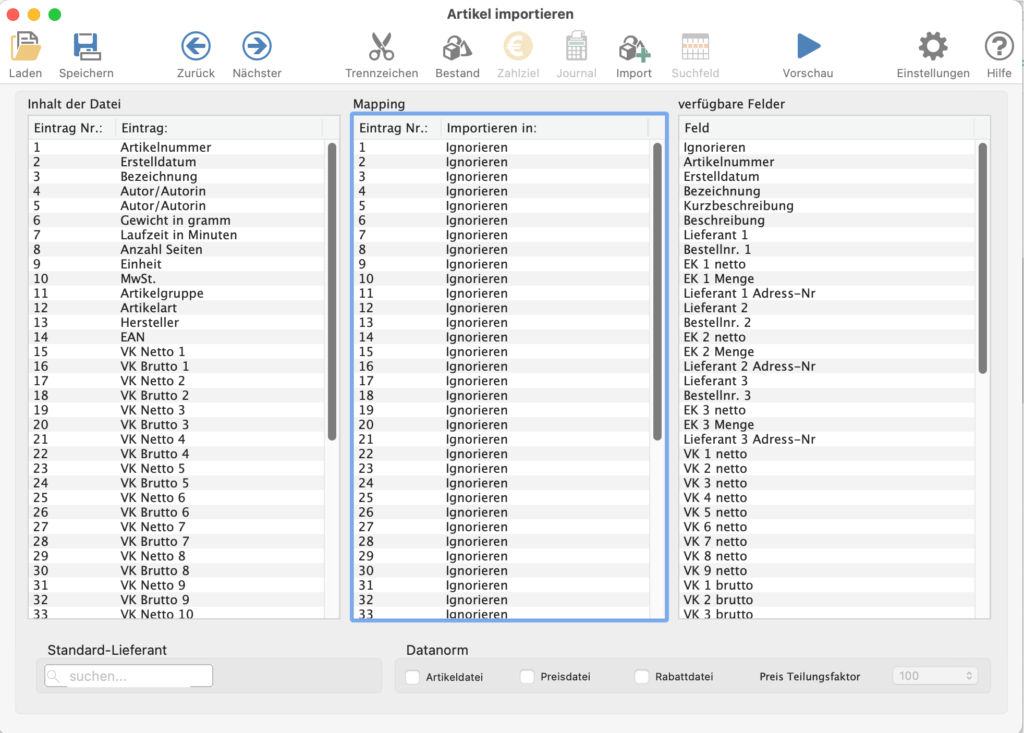
Task: Select 'Anzahl Seiten' entry
Action: [161, 250]
